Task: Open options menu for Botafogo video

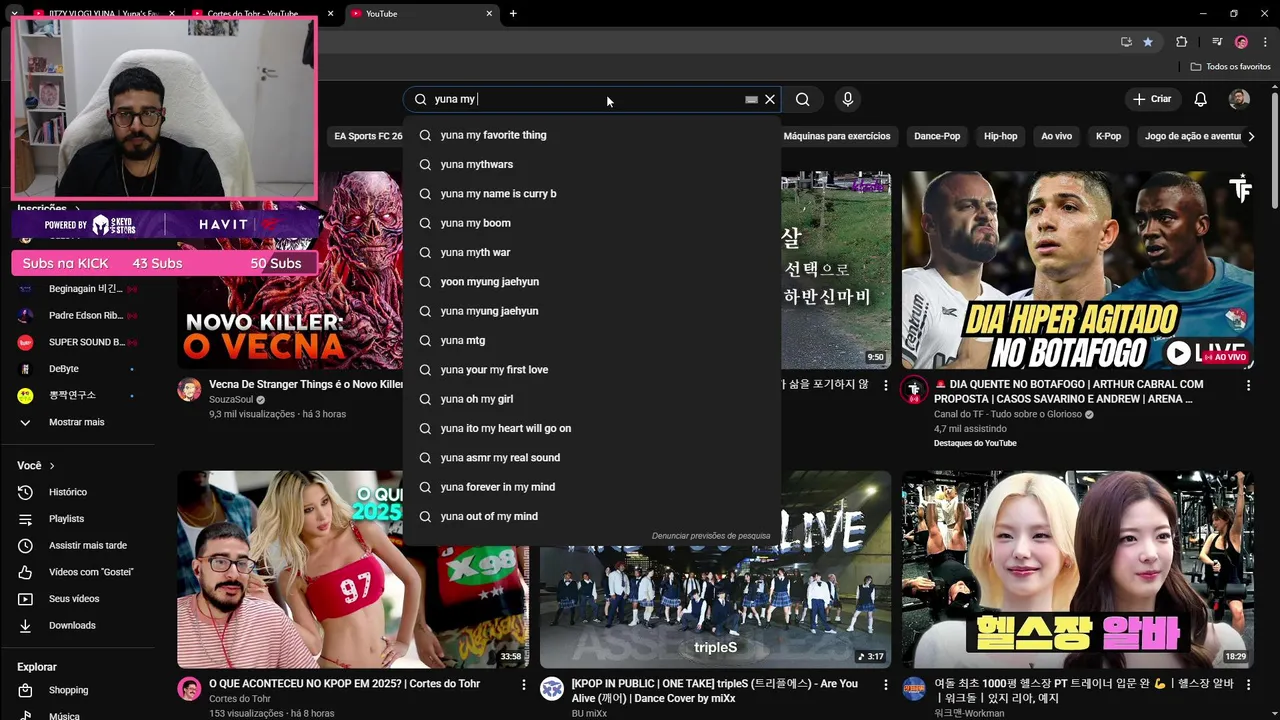Action: 1248,385
